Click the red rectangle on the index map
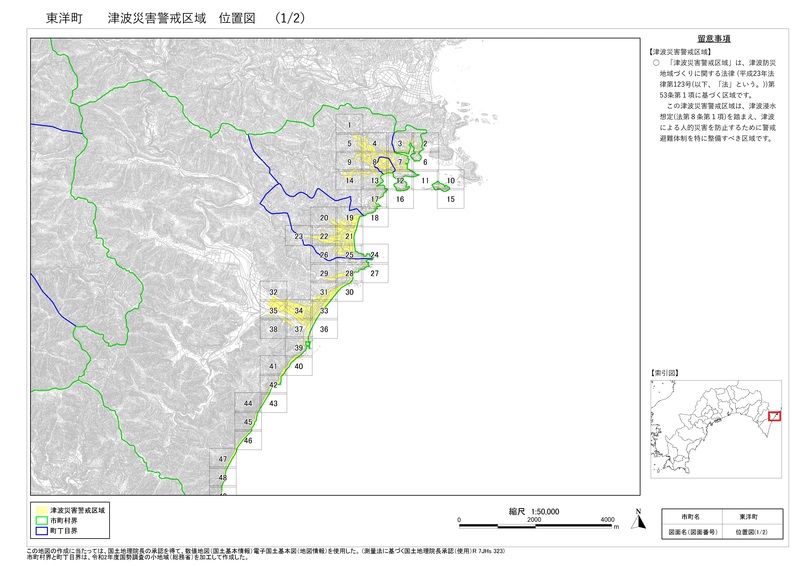 pyautogui.click(x=774, y=415)
